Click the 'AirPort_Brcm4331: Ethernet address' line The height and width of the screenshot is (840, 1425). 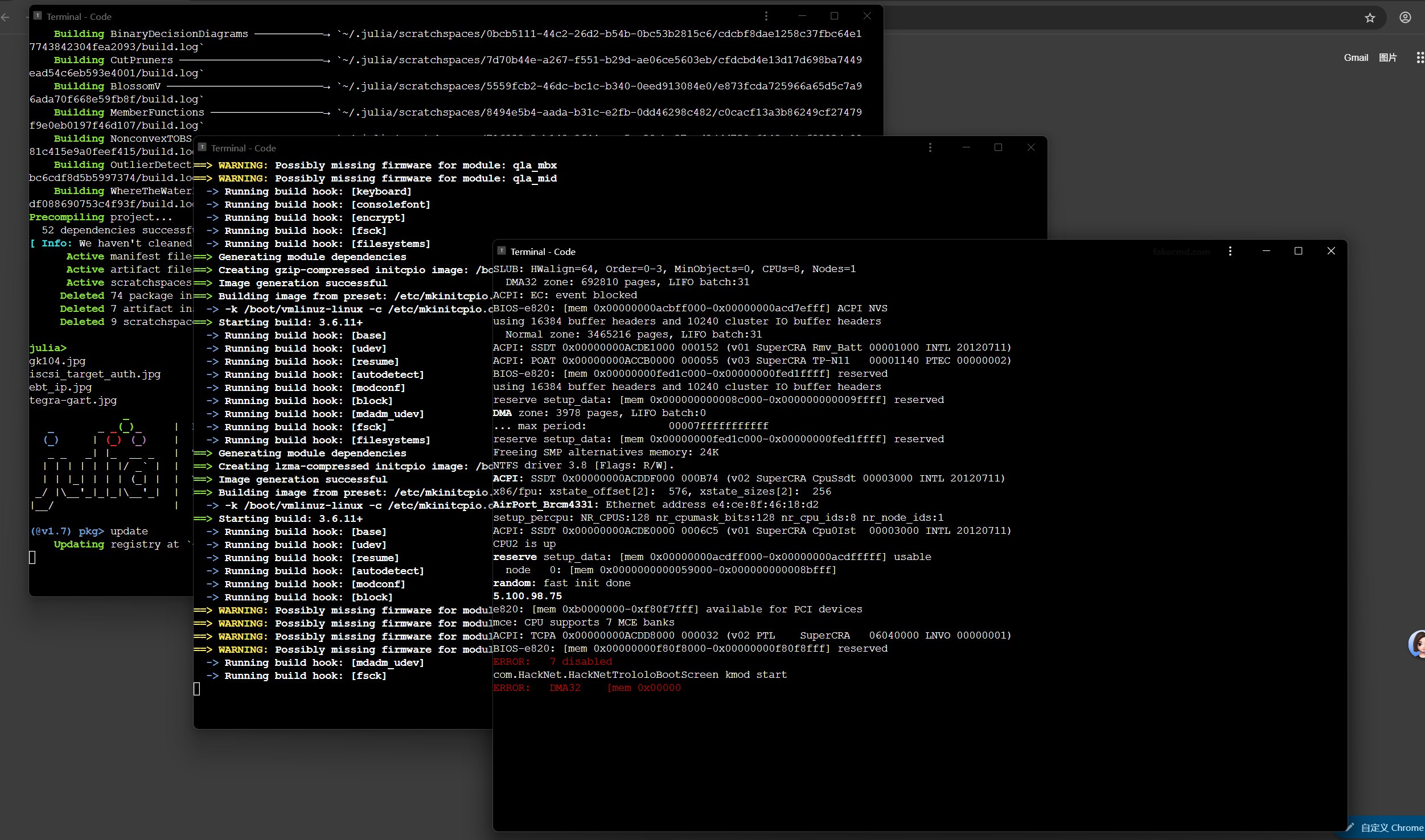656,504
